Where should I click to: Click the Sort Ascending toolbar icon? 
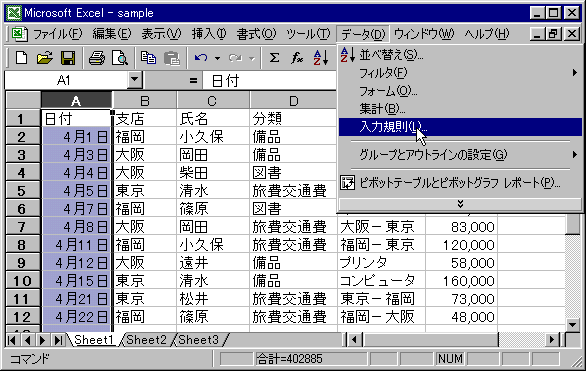point(321,58)
